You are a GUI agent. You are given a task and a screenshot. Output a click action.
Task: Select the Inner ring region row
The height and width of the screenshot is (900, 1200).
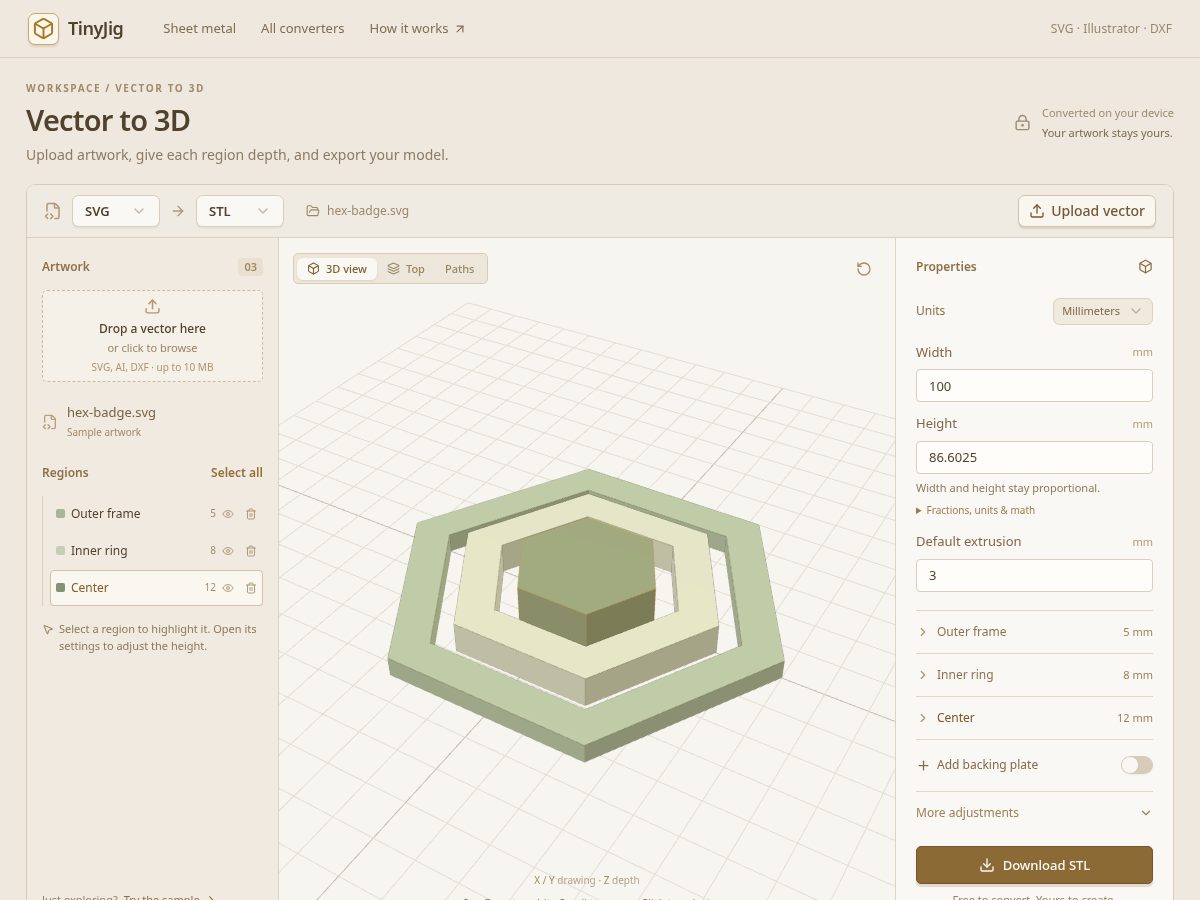click(x=156, y=551)
